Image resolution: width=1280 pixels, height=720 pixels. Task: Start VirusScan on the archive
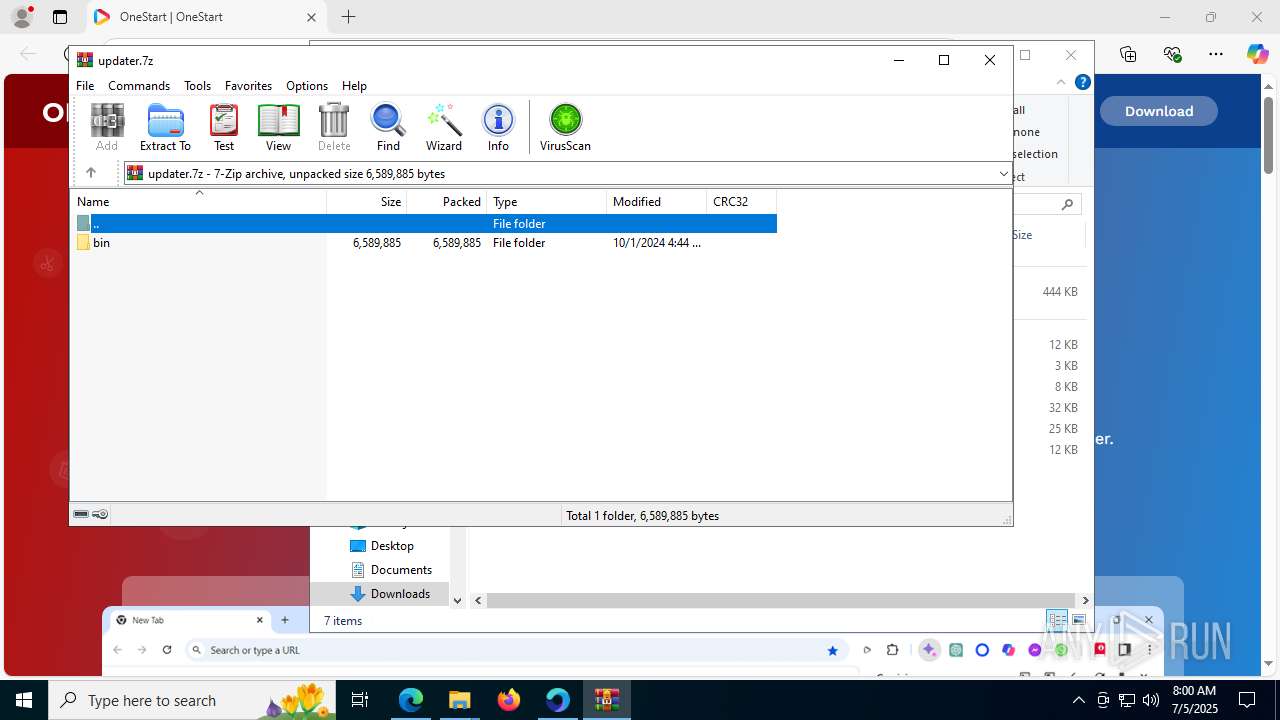pos(565,128)
